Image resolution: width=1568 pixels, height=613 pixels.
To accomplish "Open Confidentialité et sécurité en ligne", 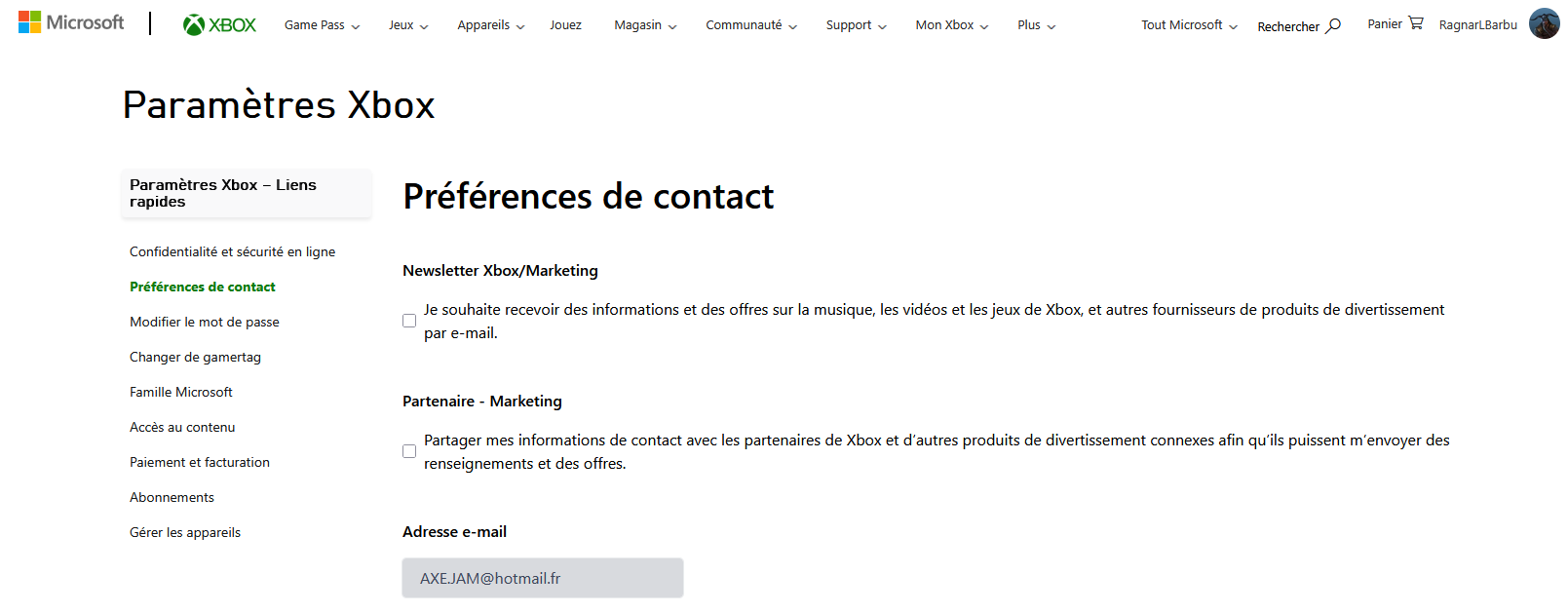I will [x=232, y=251].
